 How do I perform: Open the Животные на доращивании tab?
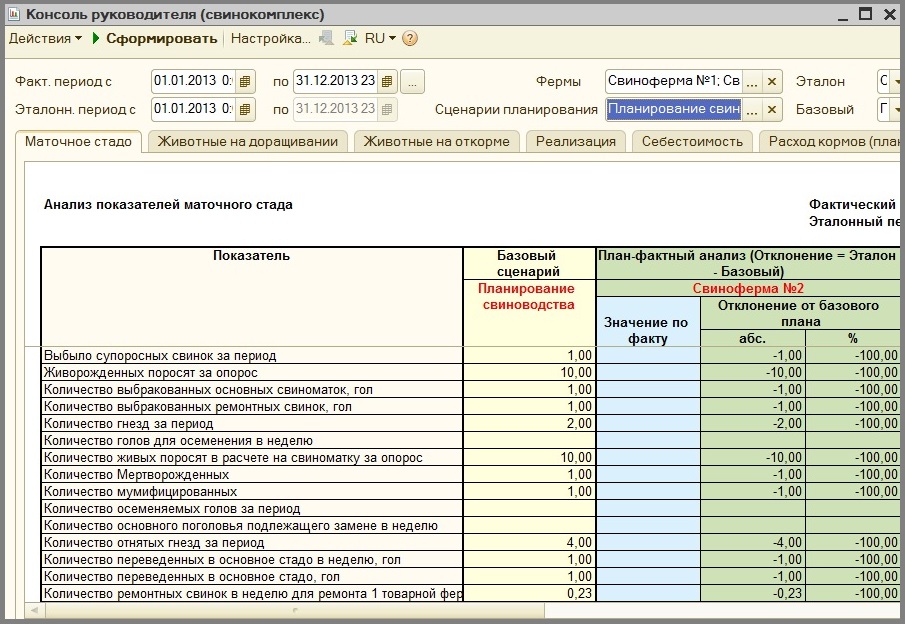click(x=248, y=141)
